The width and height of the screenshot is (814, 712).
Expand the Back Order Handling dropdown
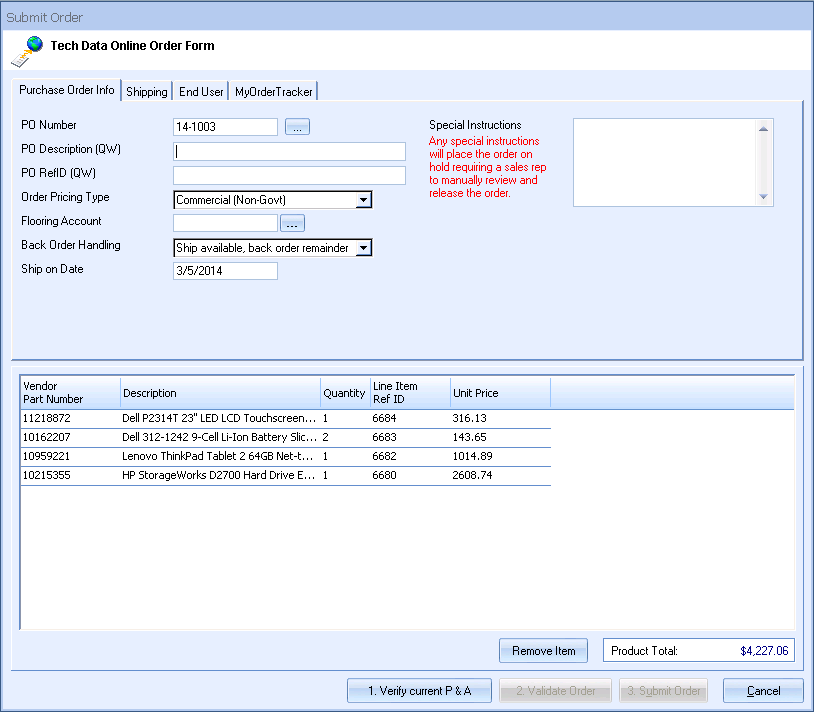tap(364, 248)
